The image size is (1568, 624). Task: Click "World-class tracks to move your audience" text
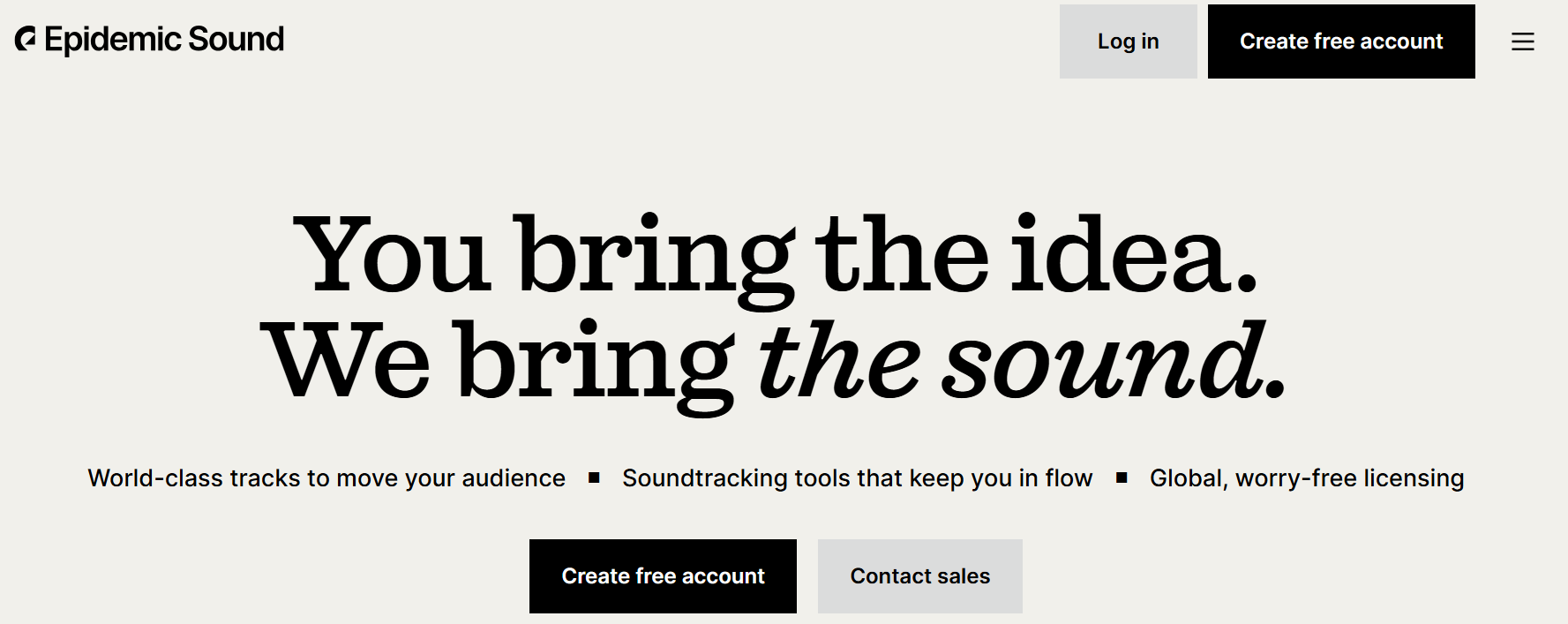(326, 478)
